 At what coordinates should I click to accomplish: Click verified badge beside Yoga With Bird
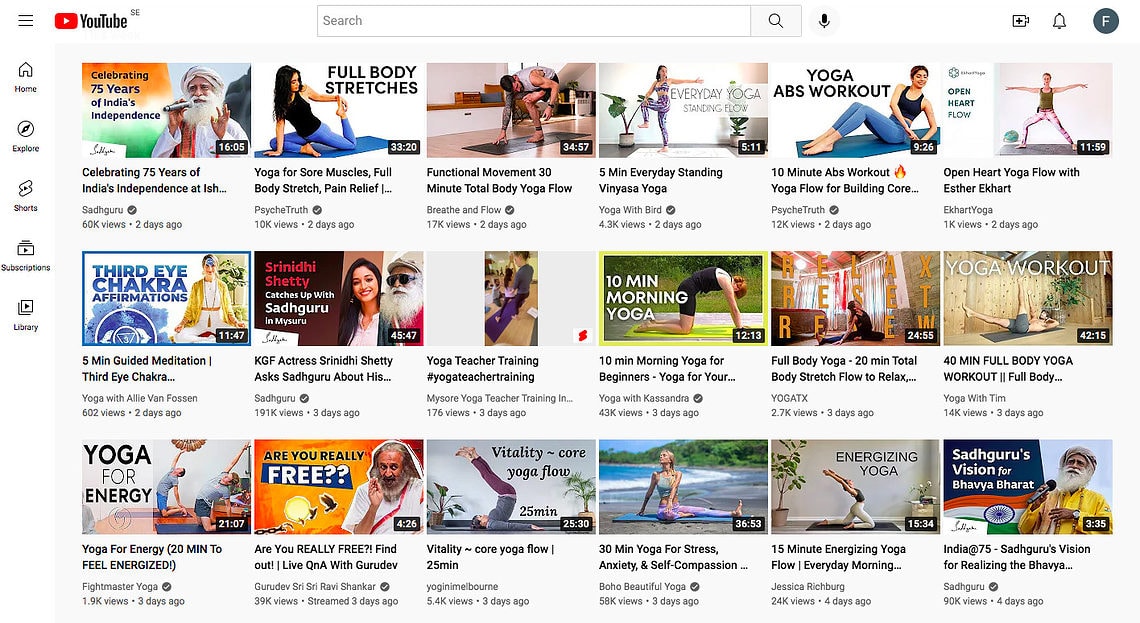(x=670, y=210)
